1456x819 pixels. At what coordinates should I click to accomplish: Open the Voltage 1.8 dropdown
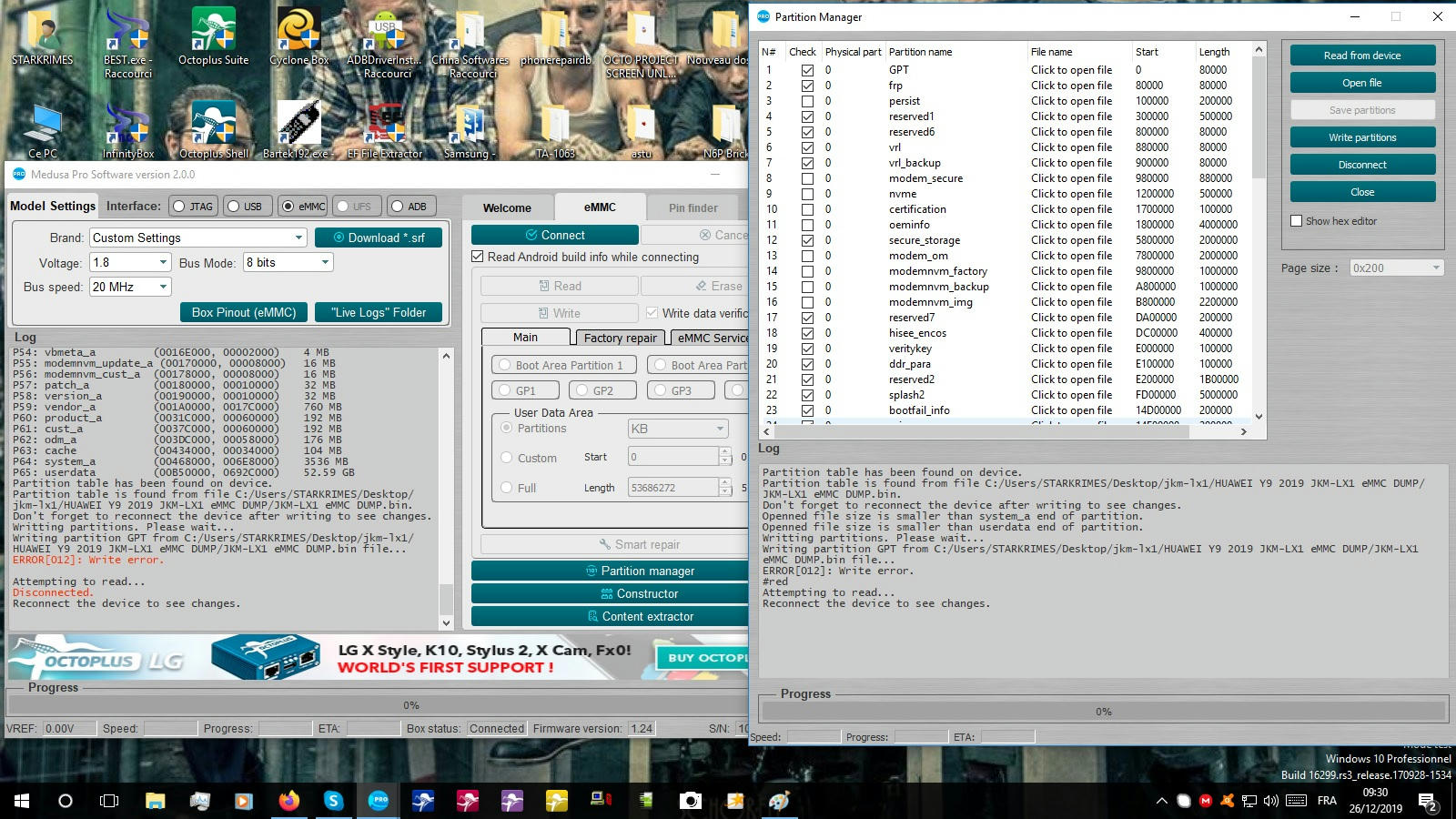pyautogui.click(x=130, y=262)
